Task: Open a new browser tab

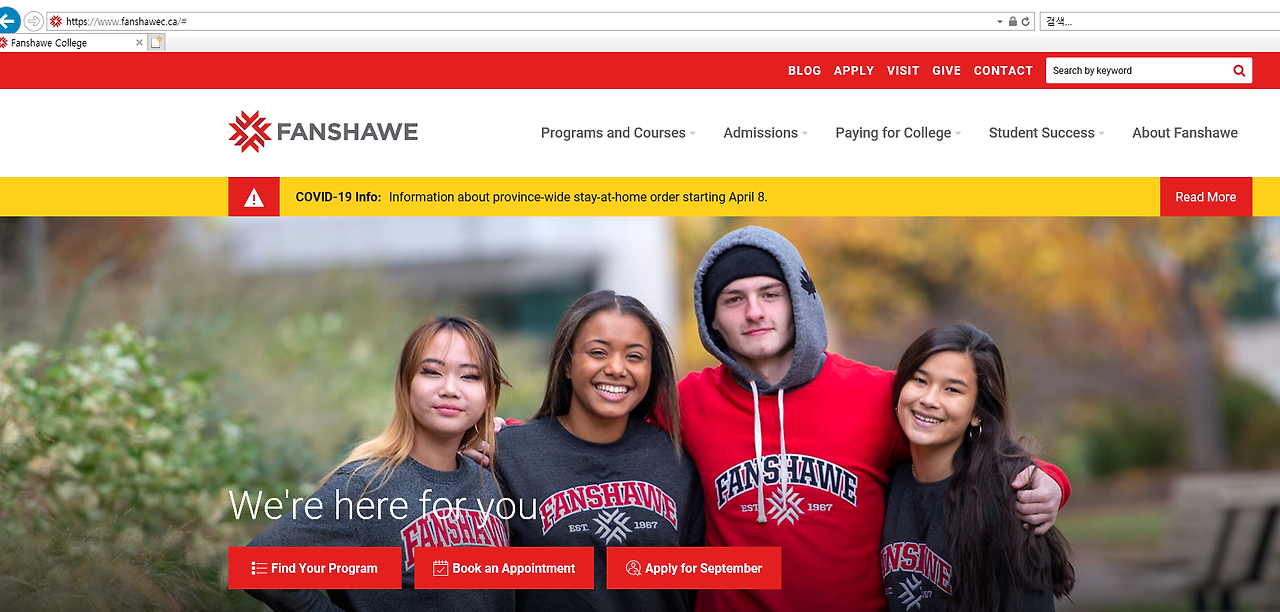Action: click(157, 43)
